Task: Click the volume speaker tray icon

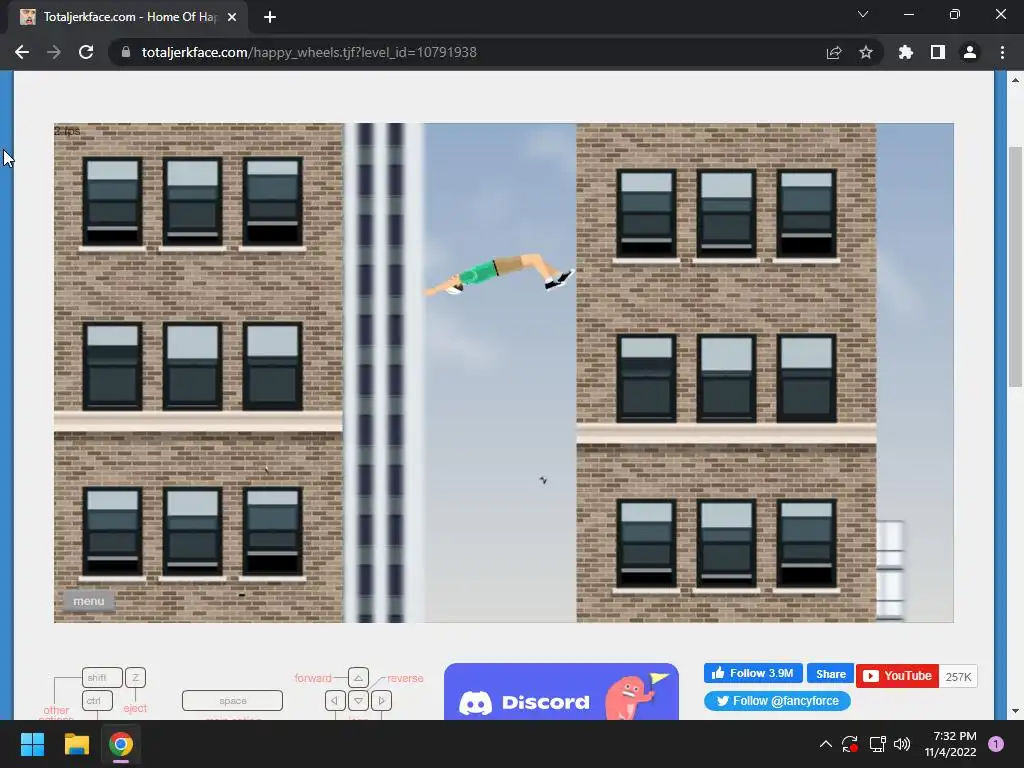Action: coord(902,744)
